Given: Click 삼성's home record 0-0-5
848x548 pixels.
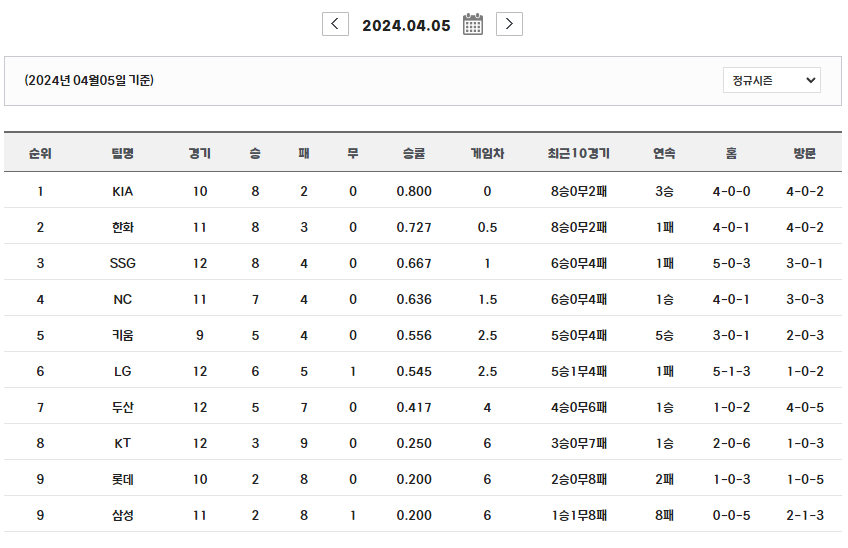Looking at the screenshot, I should point(731,516).
